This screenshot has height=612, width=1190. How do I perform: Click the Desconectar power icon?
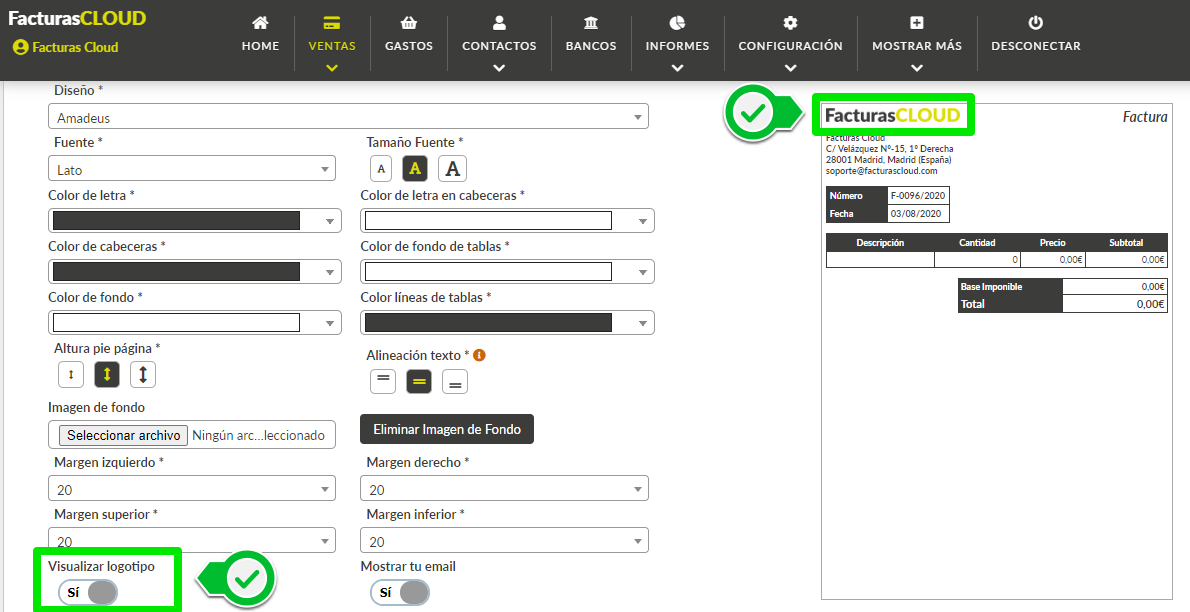tap(1035, 23)
